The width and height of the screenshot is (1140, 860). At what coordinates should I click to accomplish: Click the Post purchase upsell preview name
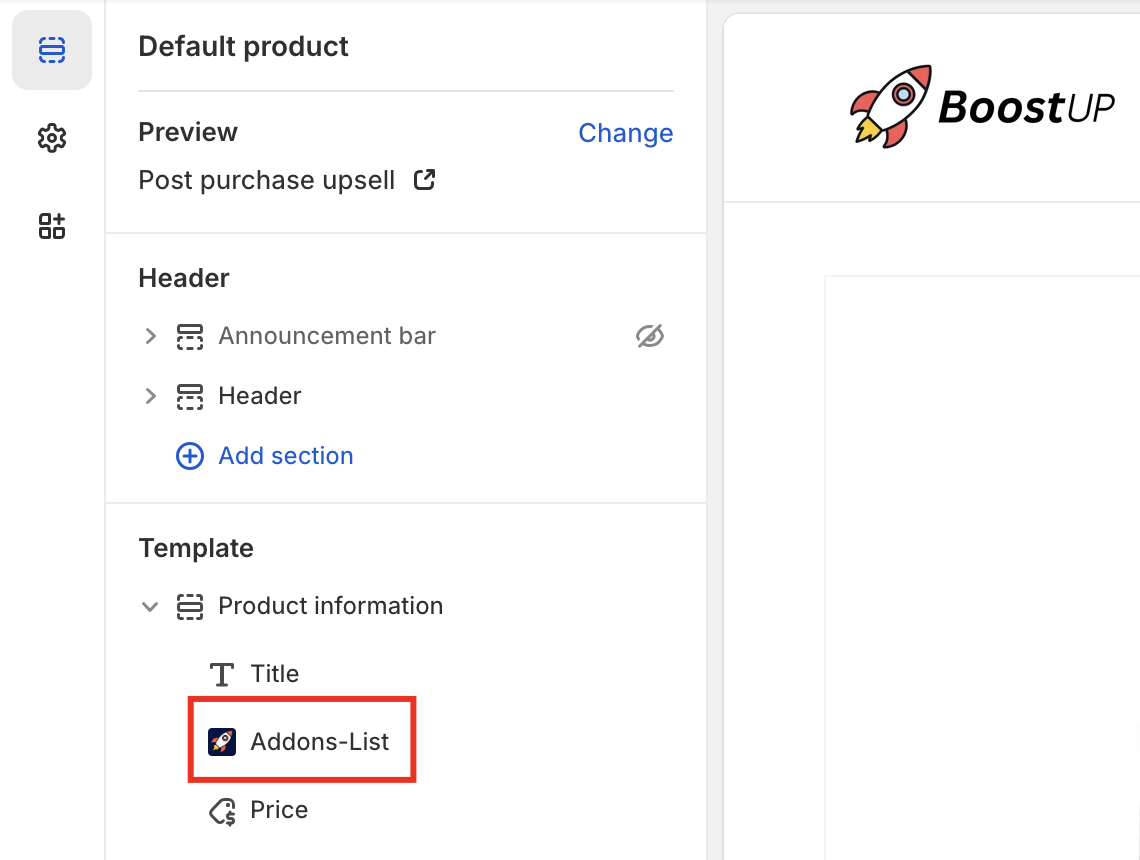point(266,180)
